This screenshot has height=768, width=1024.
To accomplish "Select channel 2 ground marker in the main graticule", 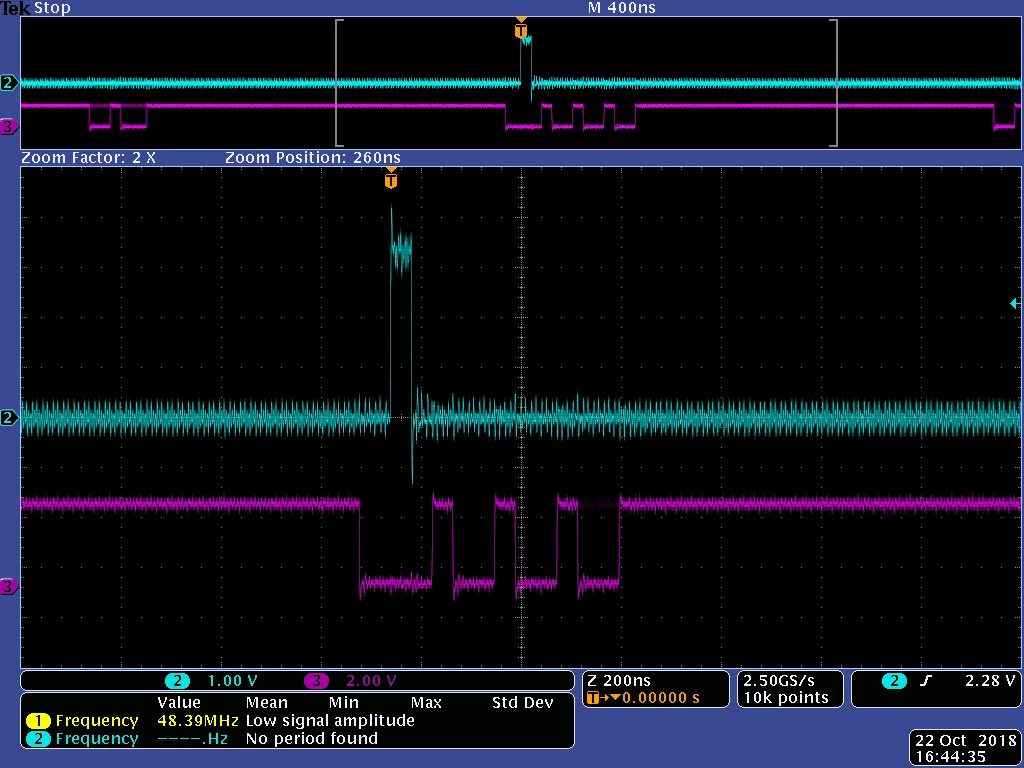I will (8, 417).
